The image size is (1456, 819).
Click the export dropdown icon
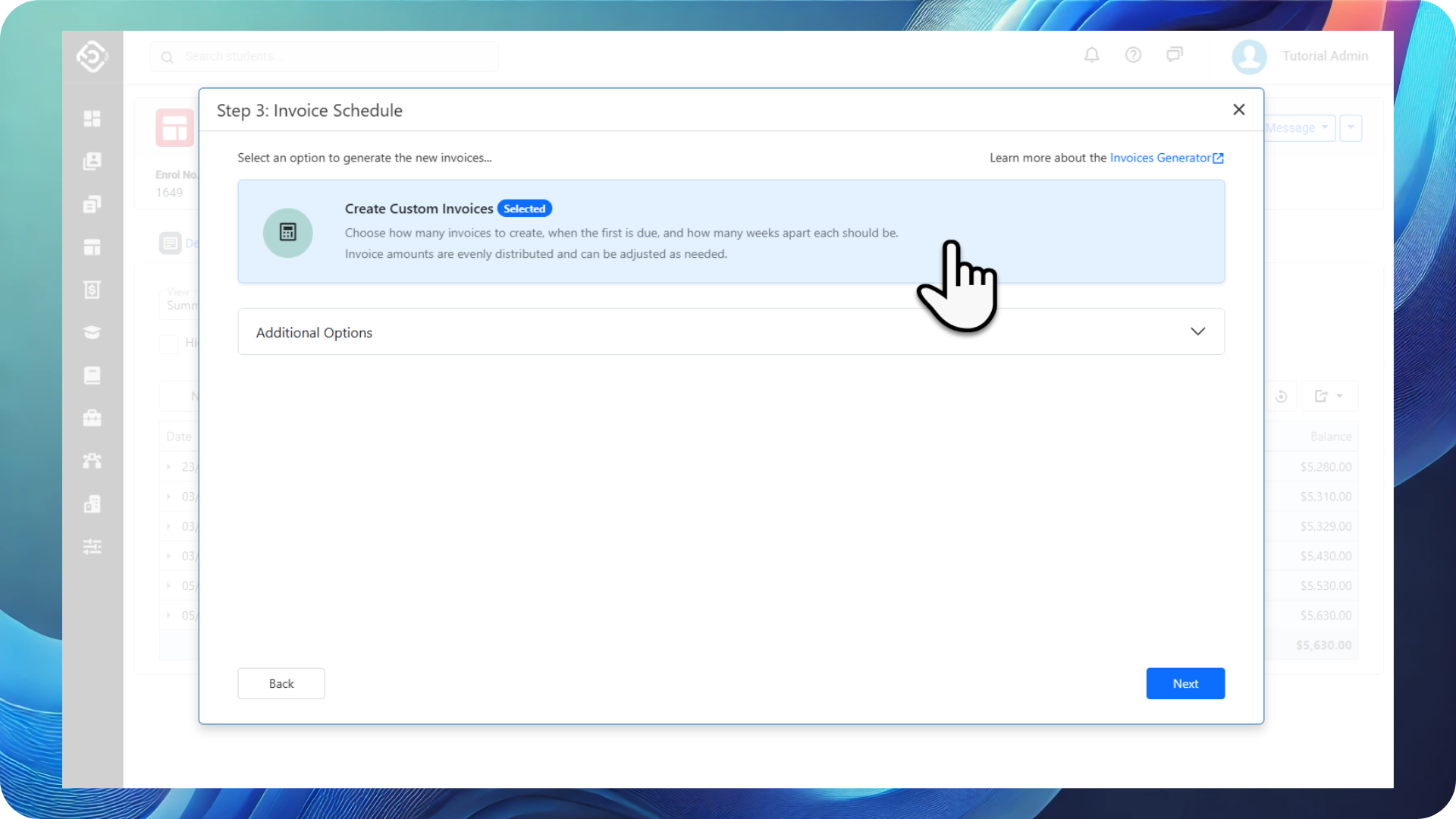click(1328, 396)
